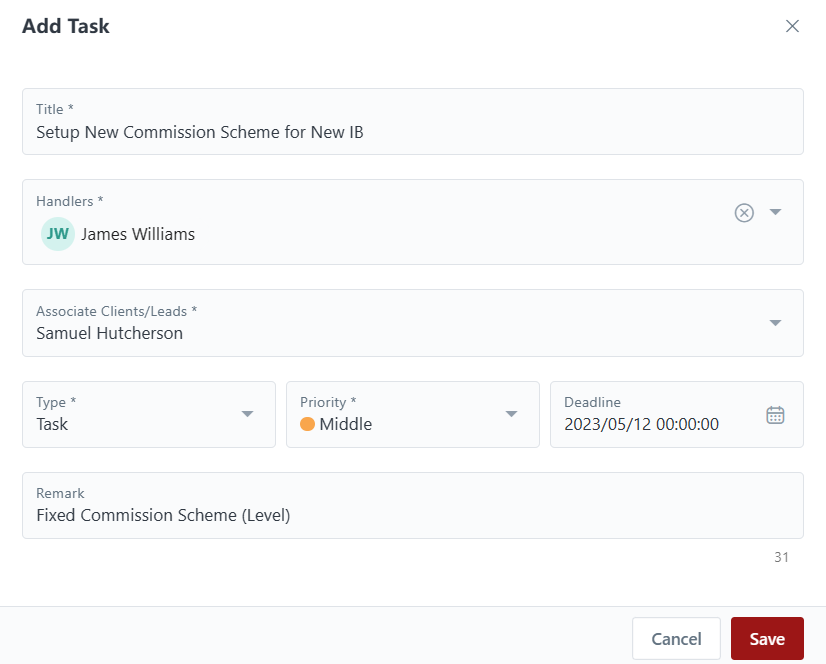Viewport: 826px width, 664px height.
Task: Click the Add Task dialog heading
Action: click(66, 27)
